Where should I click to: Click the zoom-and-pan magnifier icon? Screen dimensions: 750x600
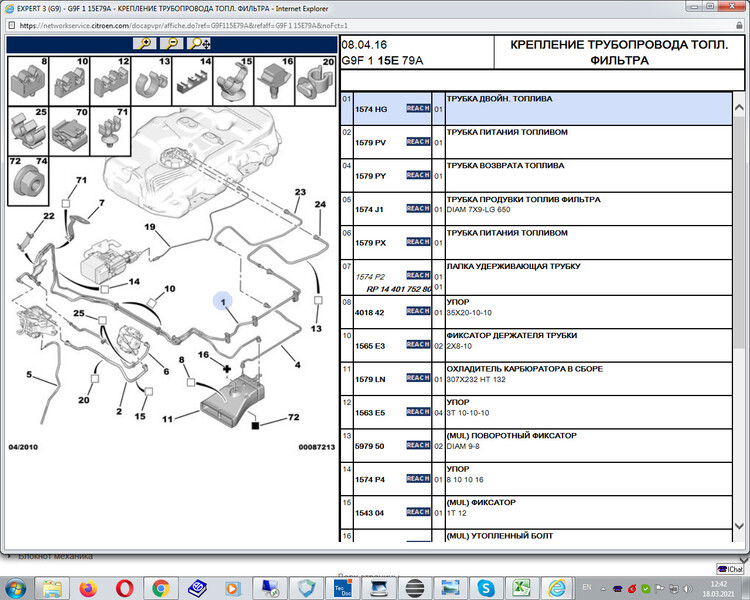coord(199,44)
